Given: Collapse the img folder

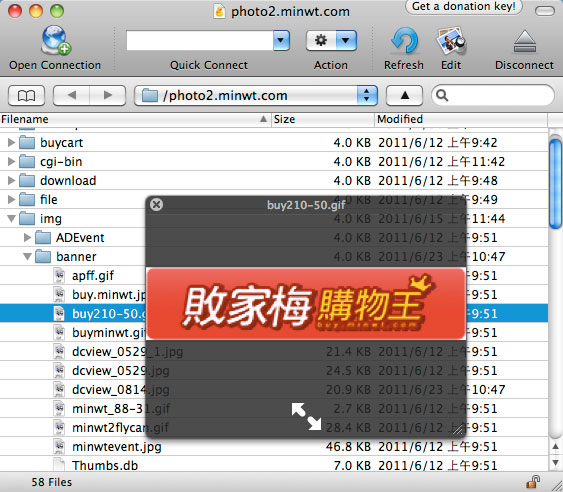Looking at the screenshot, I should (x=12, y=218).
